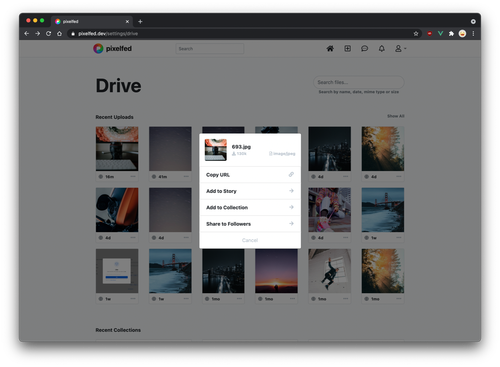Open the browser profile avatar
This screenshot has width=500, height=367.
pyautogui.click(x=462, y=34)
